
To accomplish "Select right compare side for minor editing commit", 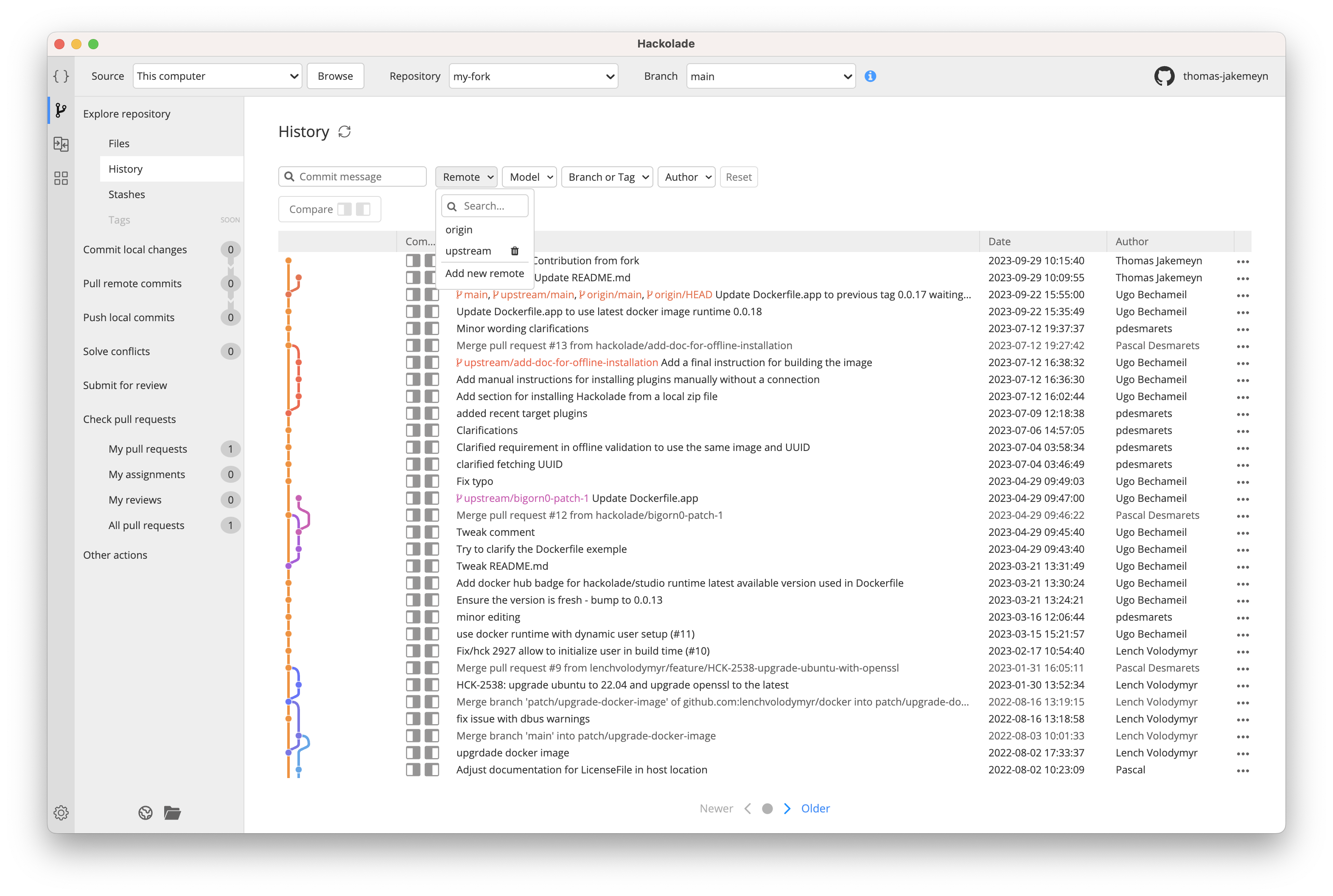I will click(432, 617).
